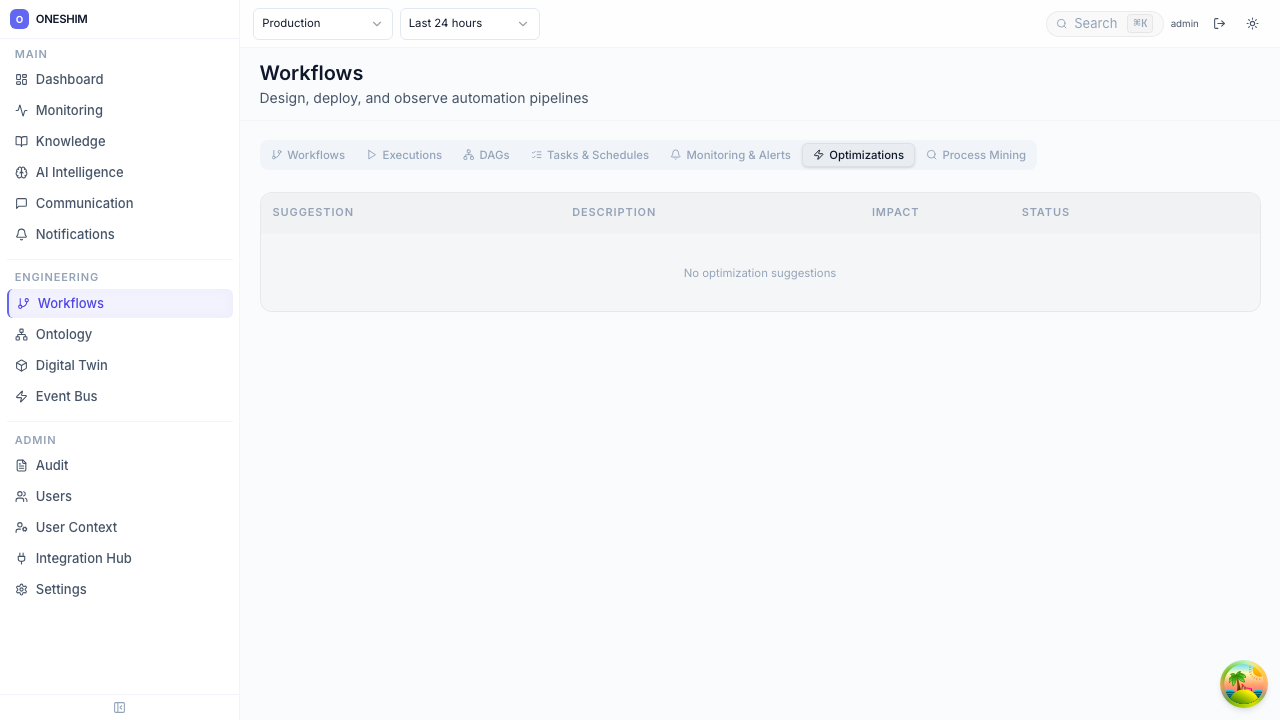Click the tropical island widget bubble
The height and width of the screenshot is (720, 1280).
coord(1243,684)
